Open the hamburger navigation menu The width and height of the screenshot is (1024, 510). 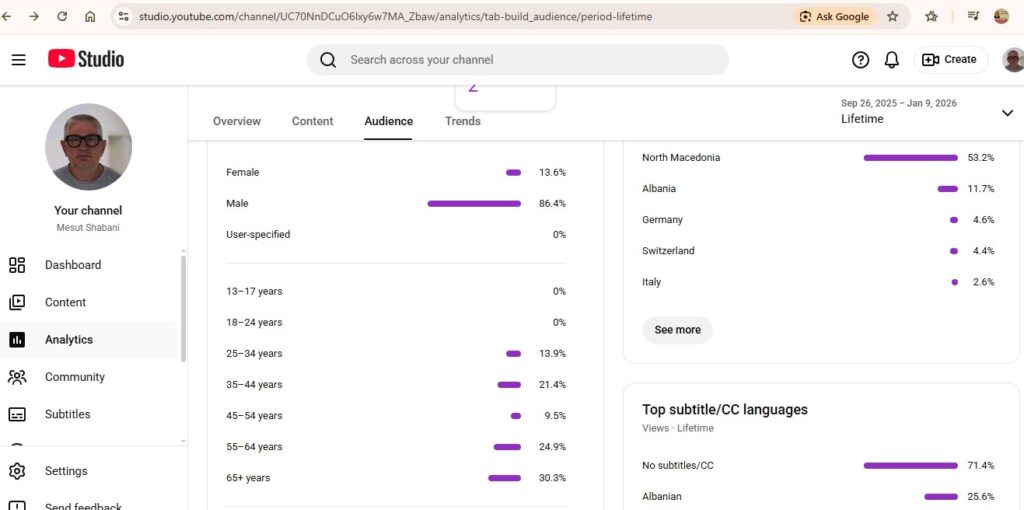pyautogui.click(x=18, y=60)
